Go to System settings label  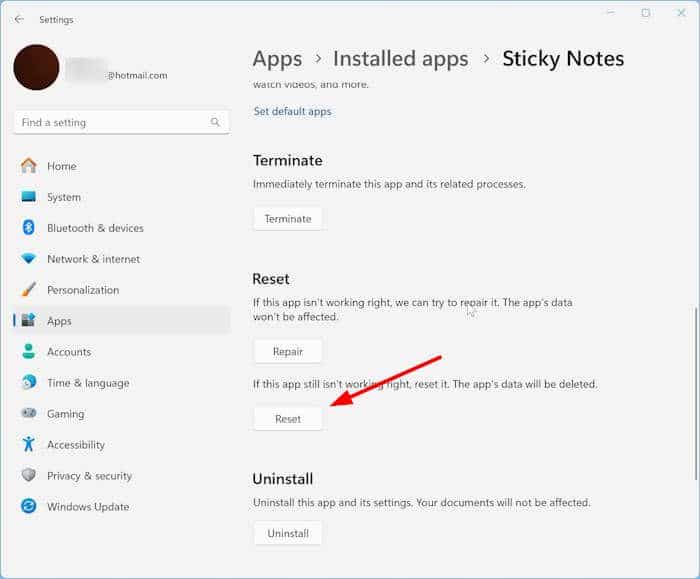[x=64, y=197]
